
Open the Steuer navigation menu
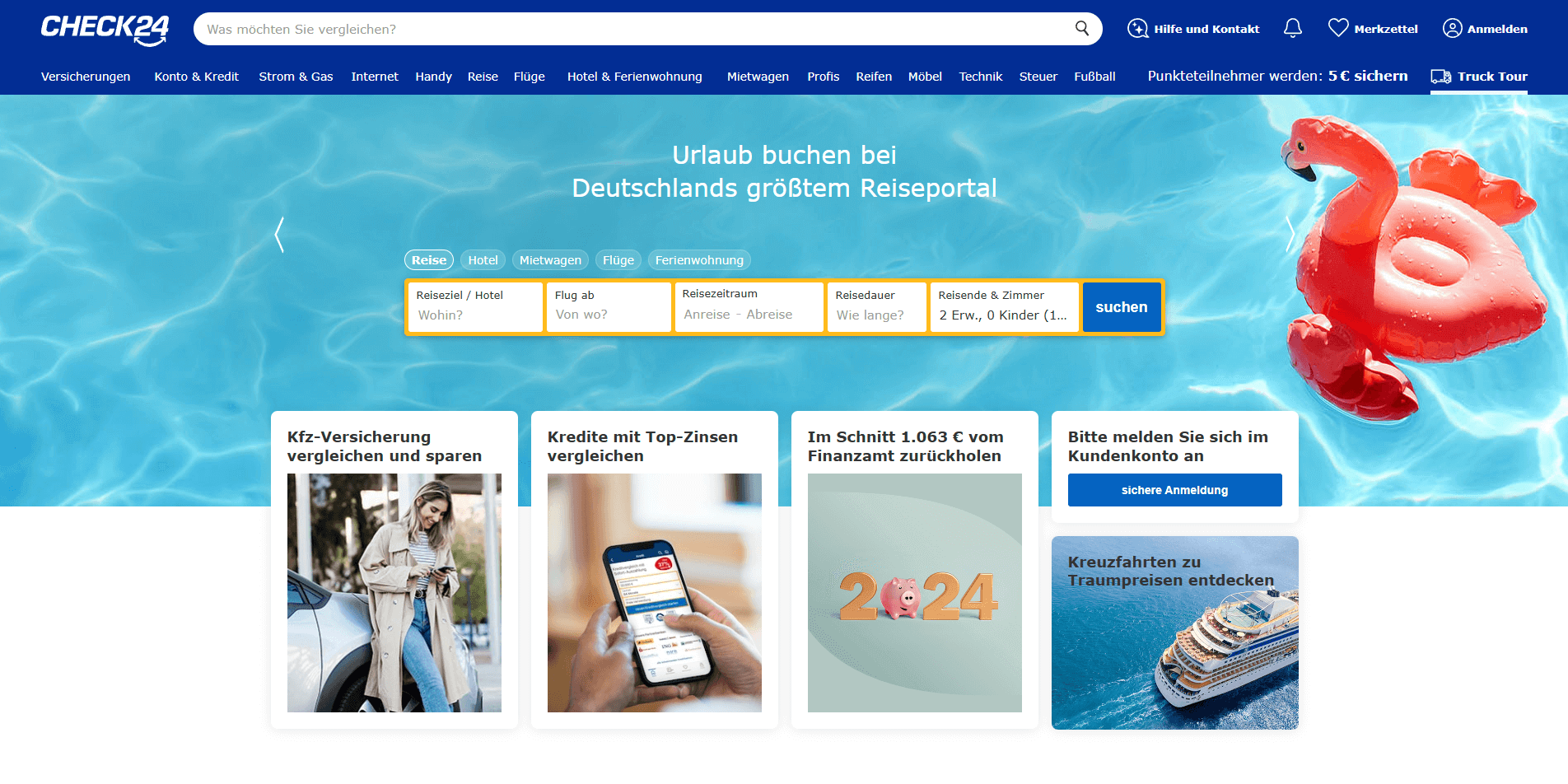(x=1038, y=76)
